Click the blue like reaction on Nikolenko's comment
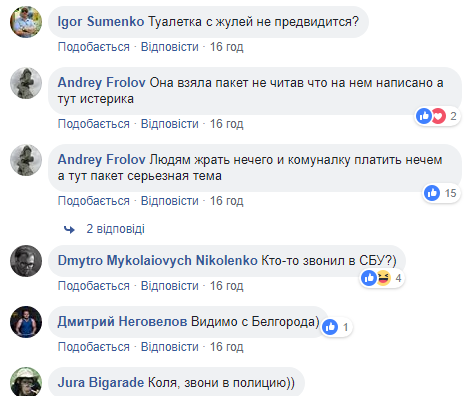Viewport: 468px width, 396px height. 369,278
